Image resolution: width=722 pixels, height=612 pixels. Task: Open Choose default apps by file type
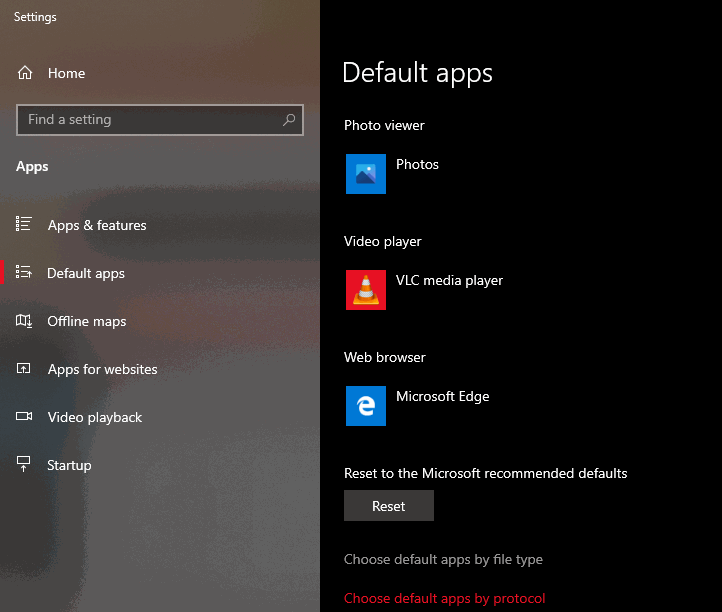(x=443, y=559)
